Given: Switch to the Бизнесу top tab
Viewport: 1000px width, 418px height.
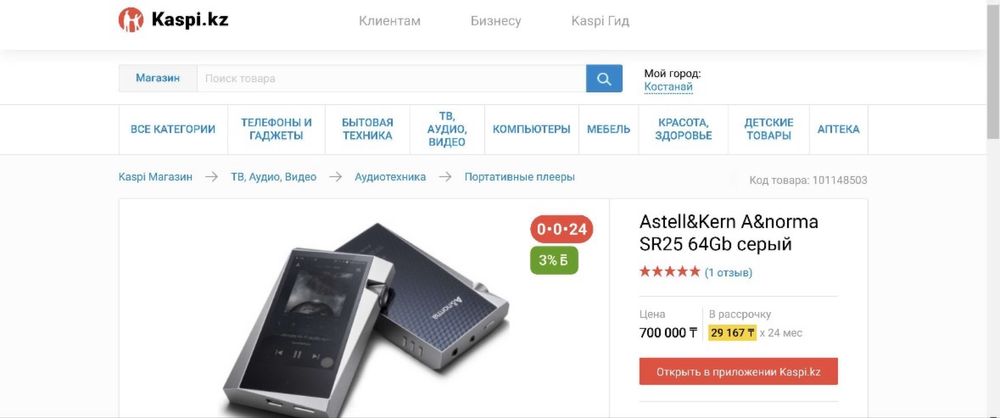Looking at the screenshot, I should [496, 21].
